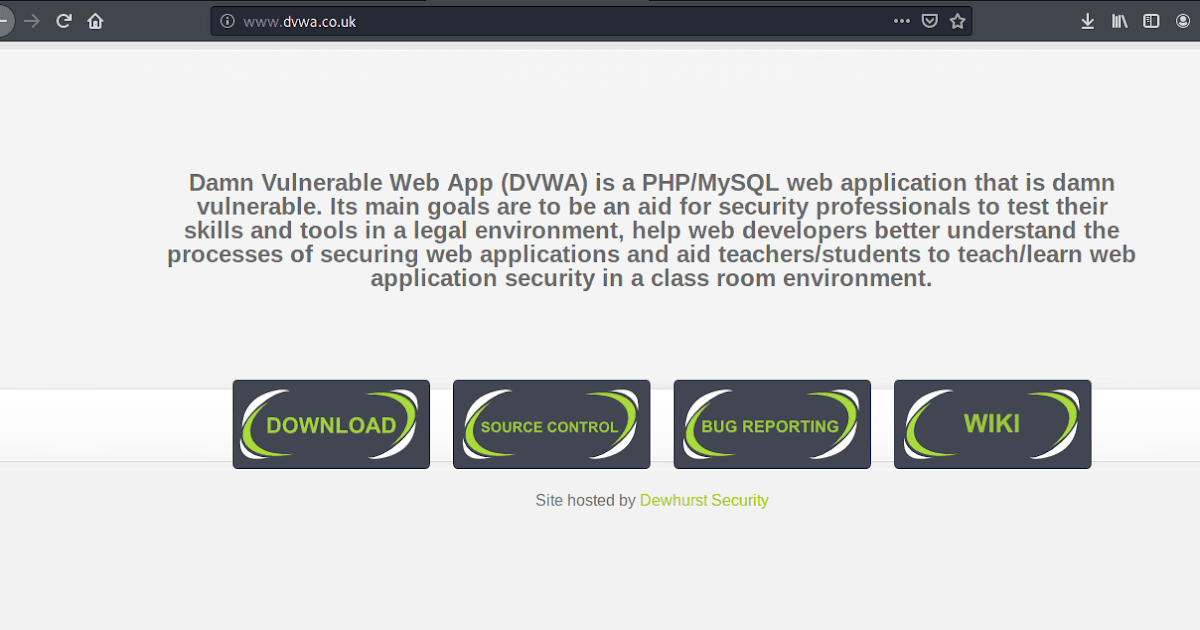Open the SOURCE CONTROL button
This screenshot has width=1200, height=630.
point(551,424)
